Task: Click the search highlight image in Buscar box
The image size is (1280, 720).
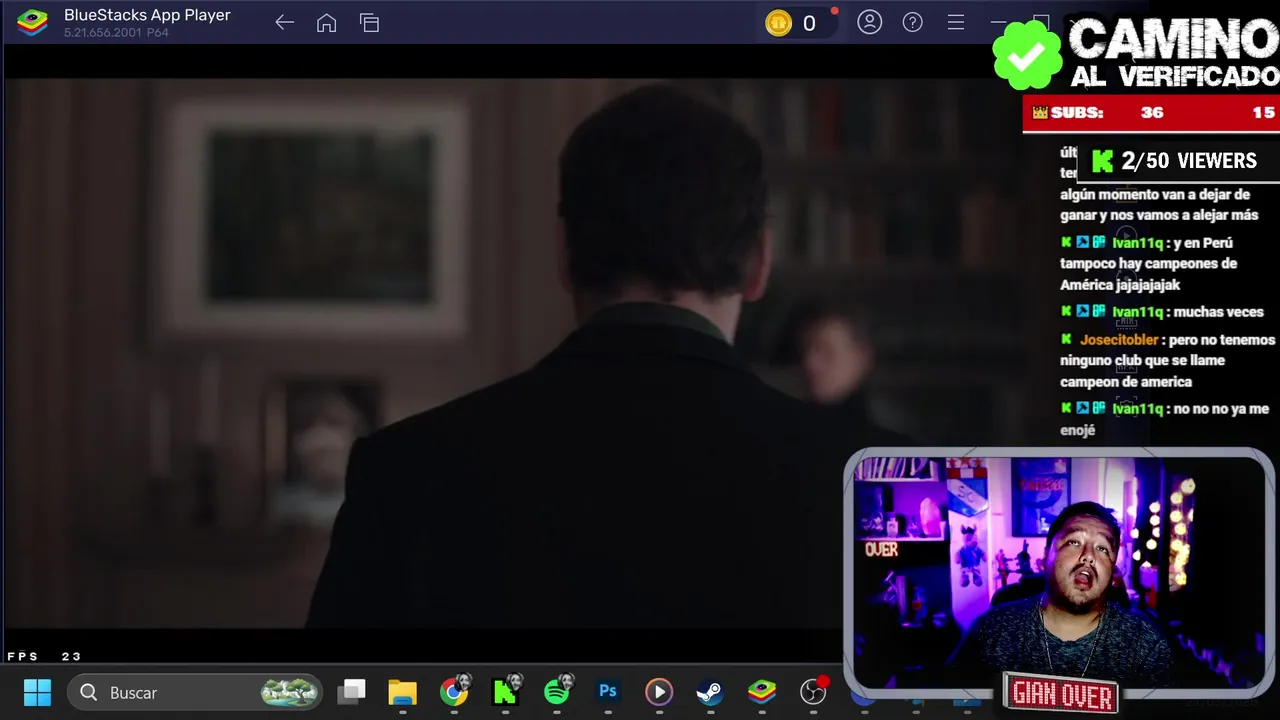Action: (289, 692)
